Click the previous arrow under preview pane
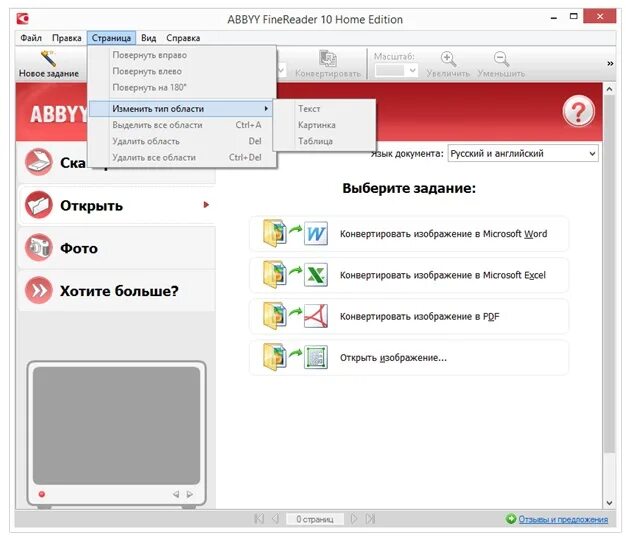This screenshot has height=540, width=626. point(176,494)
